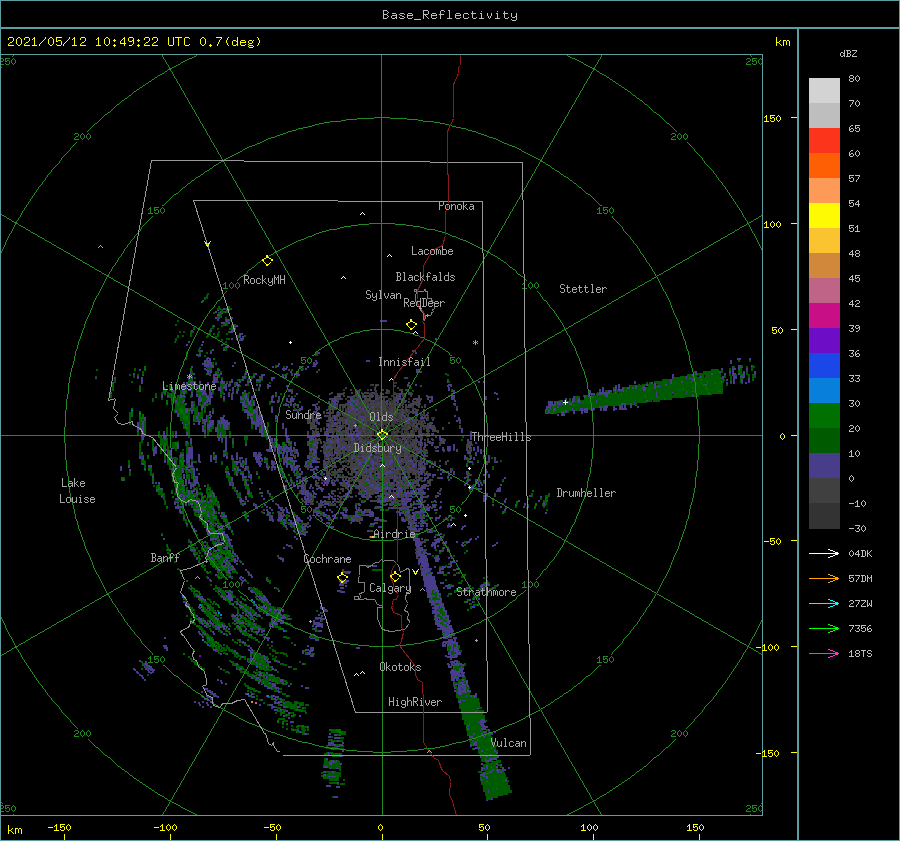Click the Lacombe city label

point(432,251)
